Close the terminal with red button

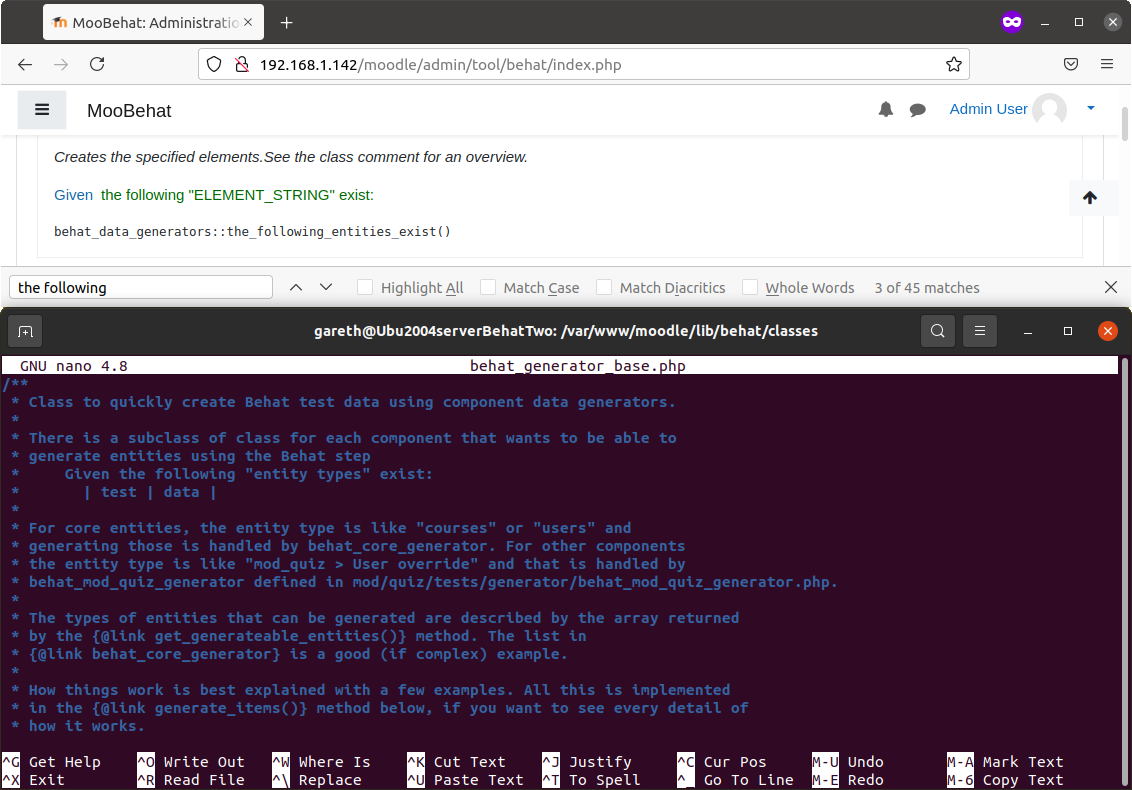[x=1107, y=331]
